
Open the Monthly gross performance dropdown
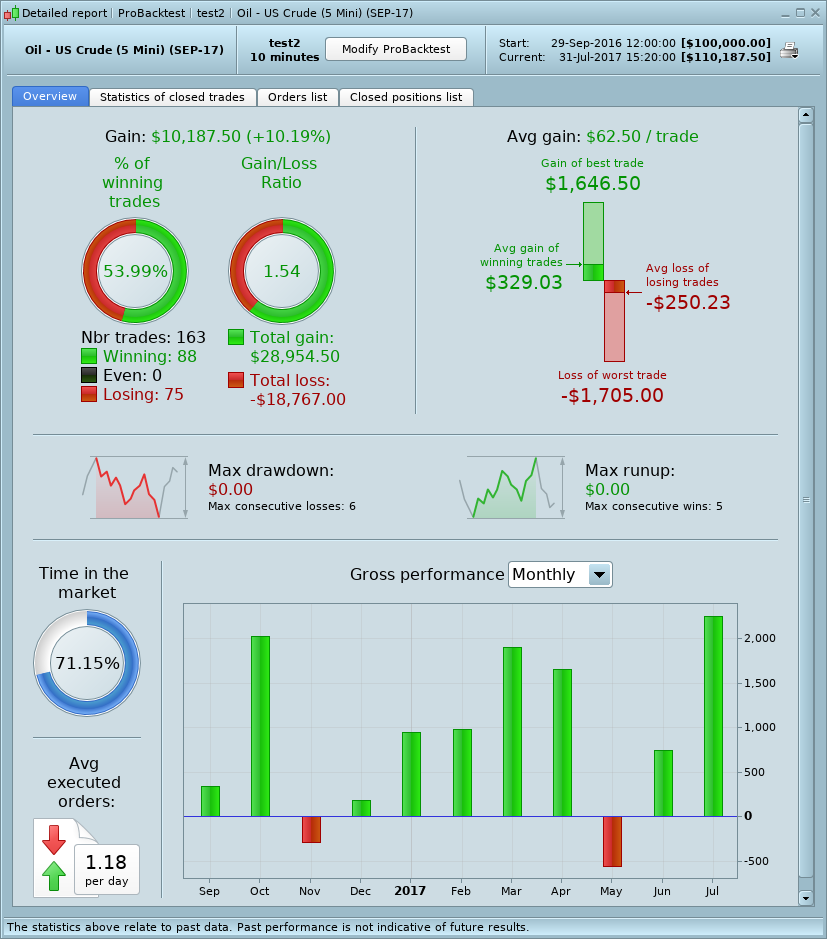click(x=560, y=575)
